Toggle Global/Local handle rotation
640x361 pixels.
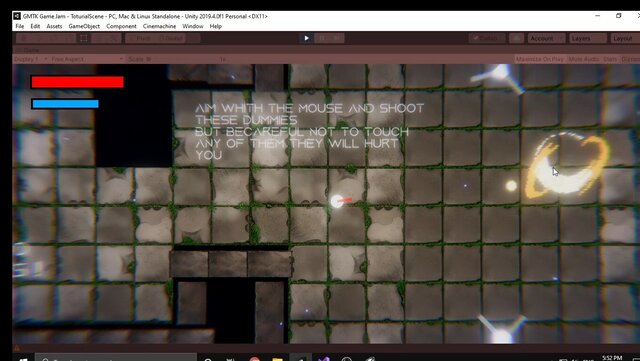point(171,38)
